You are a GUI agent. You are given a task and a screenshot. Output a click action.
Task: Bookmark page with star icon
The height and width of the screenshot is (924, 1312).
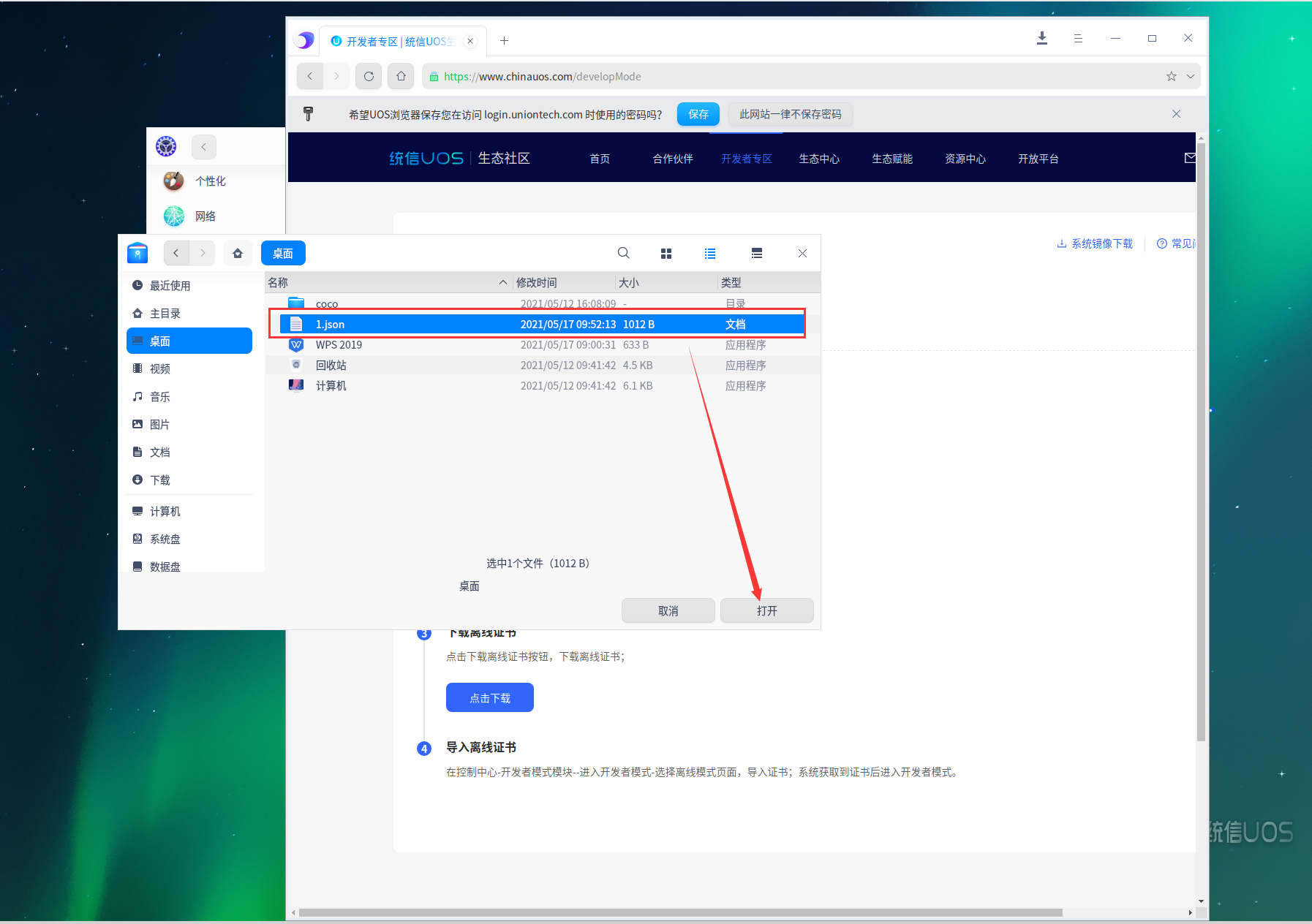click(1172, 76)
